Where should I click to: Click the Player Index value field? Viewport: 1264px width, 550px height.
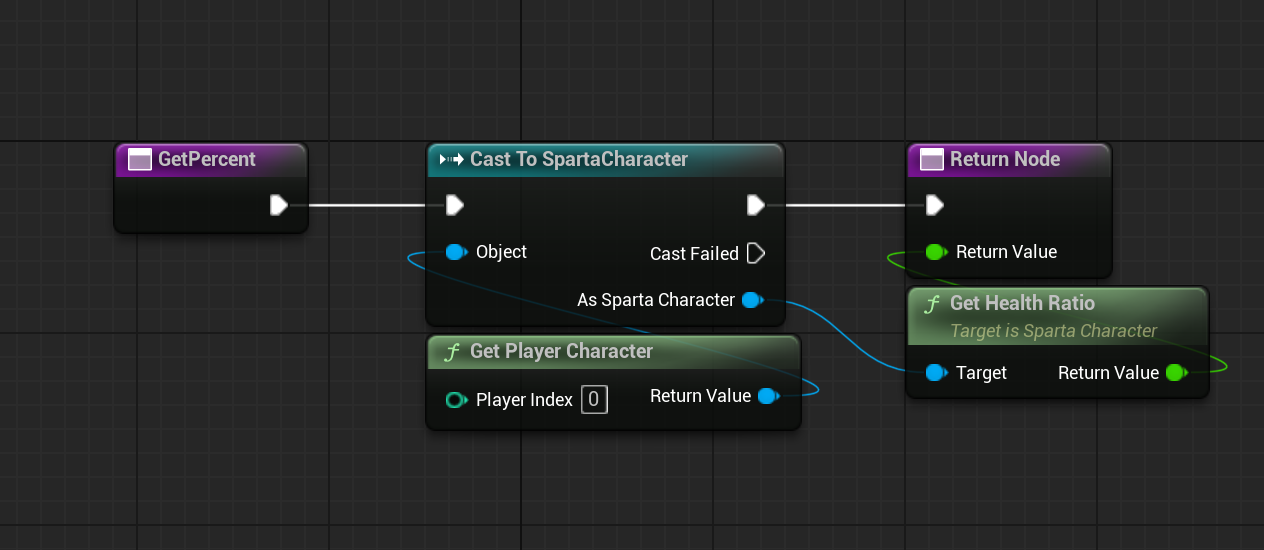594,400
